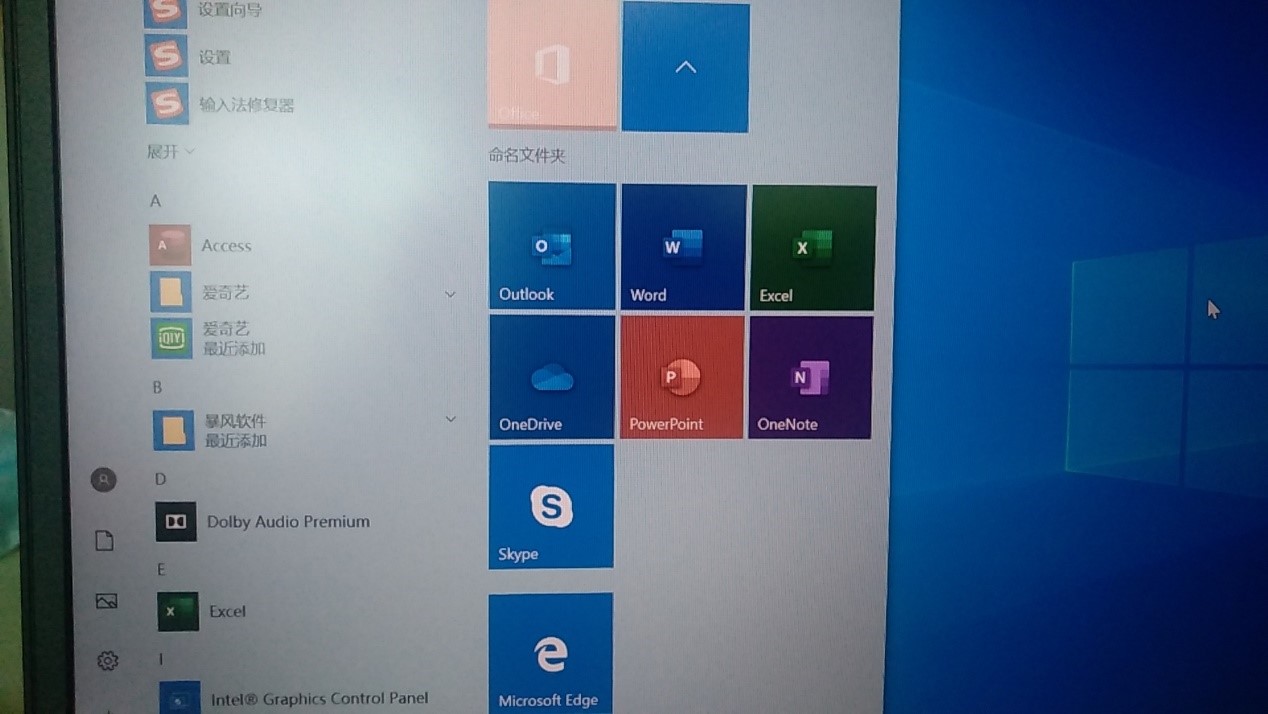The width and height of the screenshot is (1268, 714).
Task: Open the OneDrive tile
Action: coord(552,377)
